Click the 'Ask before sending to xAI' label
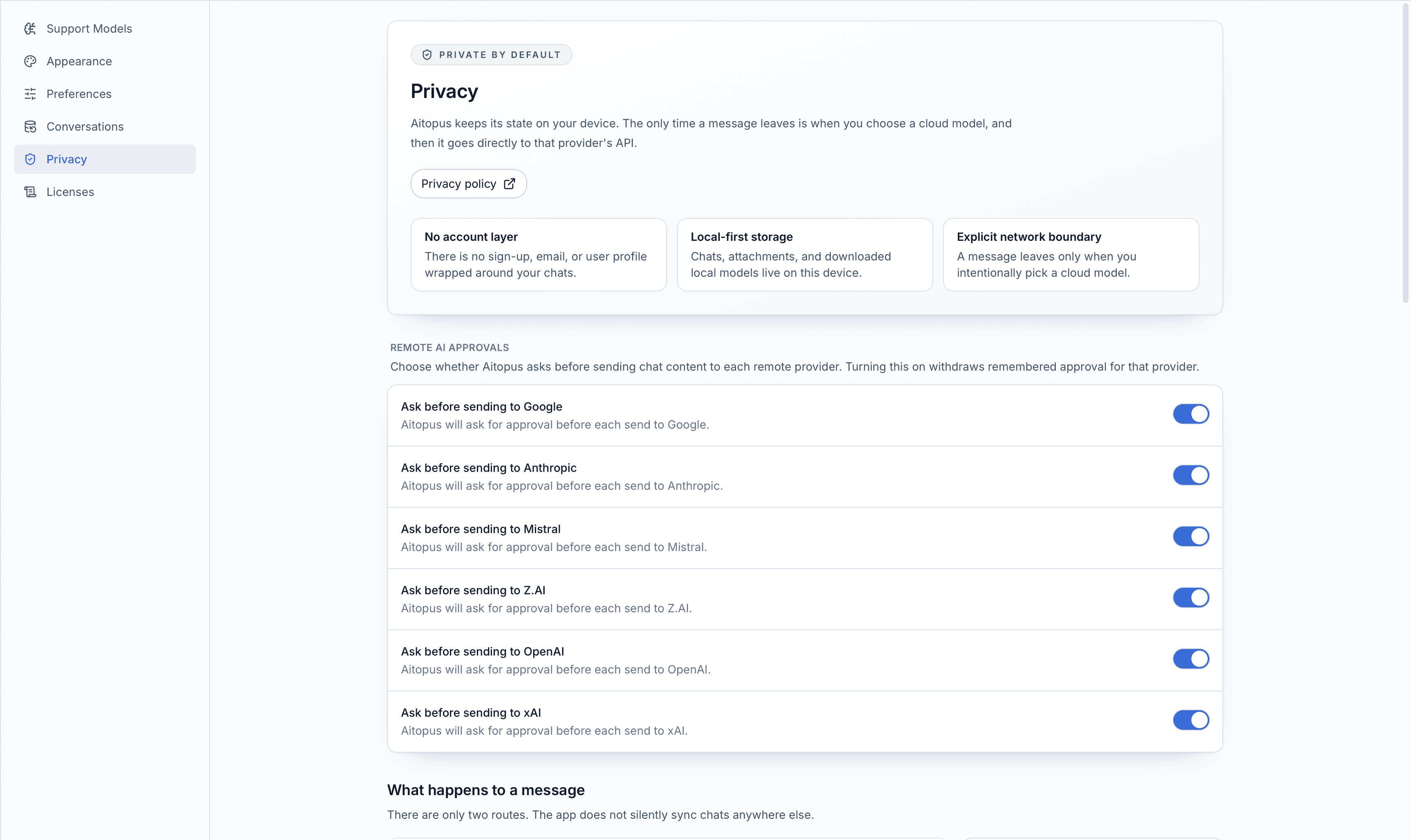This screenshot has height=840, width=1411. 471,713
